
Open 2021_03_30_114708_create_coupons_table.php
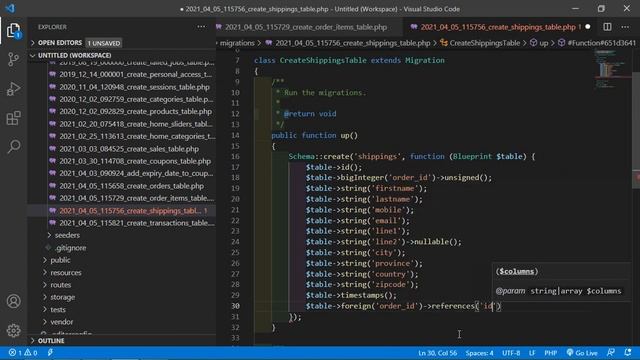coord(135,161)
